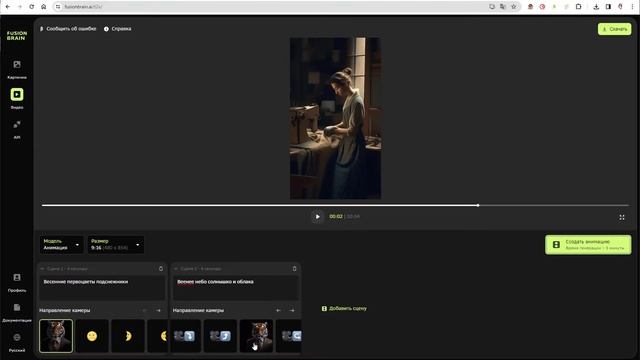640x360 pixels.
Task: Open the Картинки (images) section in sidebar
Action: click(17, 69)
